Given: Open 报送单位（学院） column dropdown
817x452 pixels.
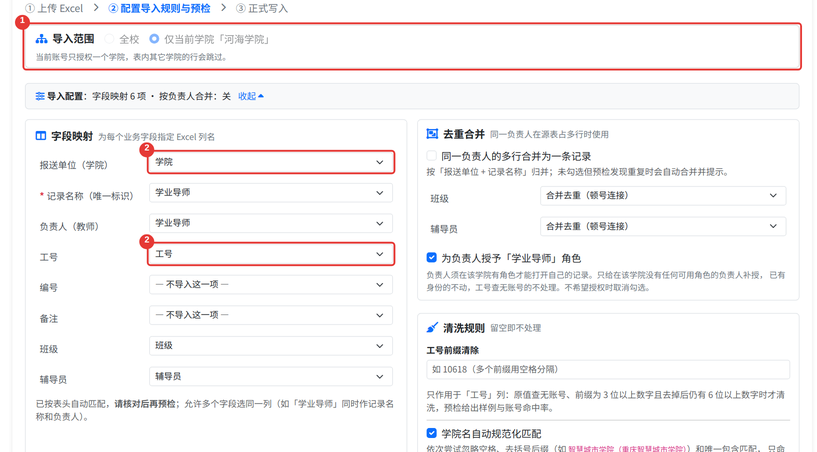Looking at the screenshot, I should pyautogui.click(x=271, y=162).
